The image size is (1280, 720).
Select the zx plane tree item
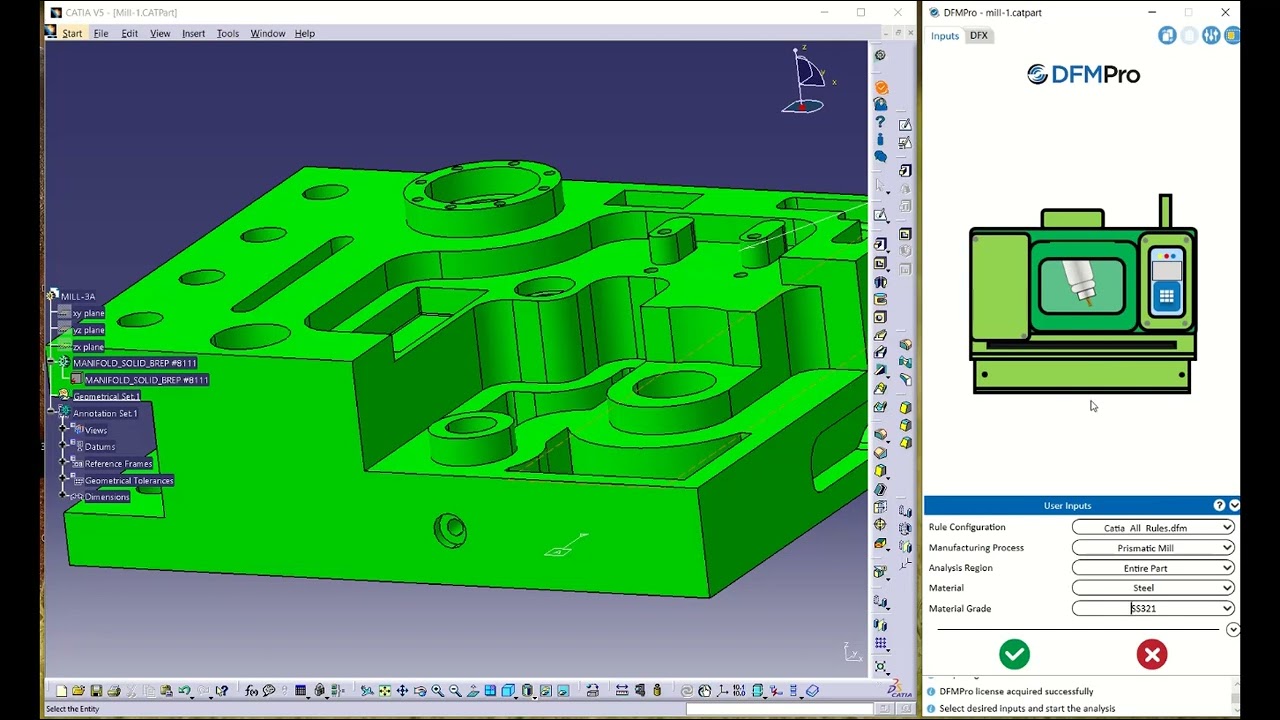coord(88,347)
